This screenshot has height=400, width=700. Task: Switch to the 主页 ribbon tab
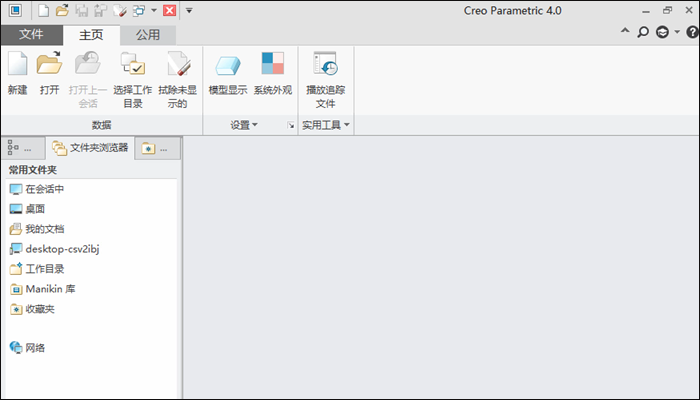[92, 35]
